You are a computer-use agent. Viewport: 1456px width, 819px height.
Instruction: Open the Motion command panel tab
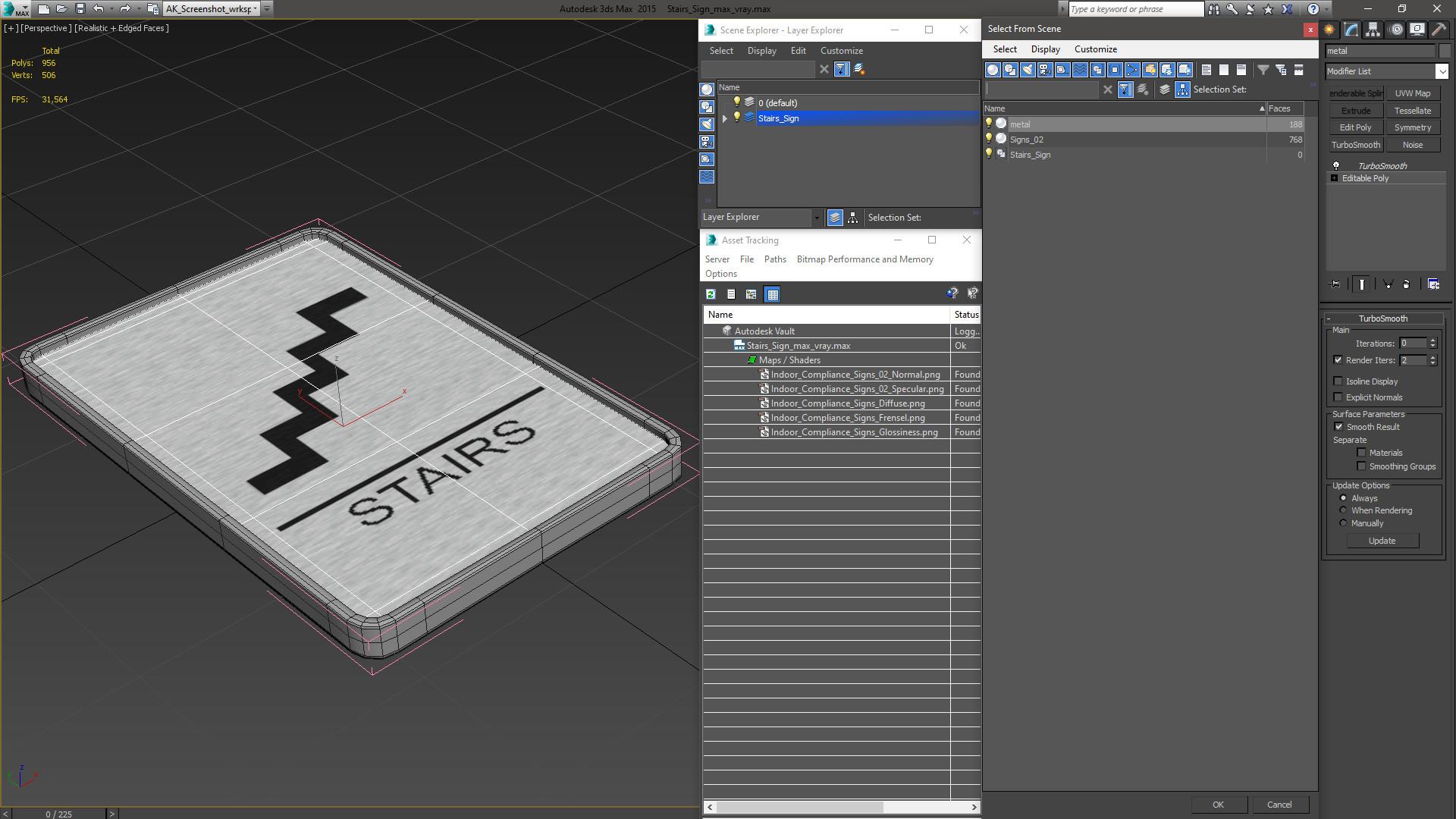click(1396, 30)
